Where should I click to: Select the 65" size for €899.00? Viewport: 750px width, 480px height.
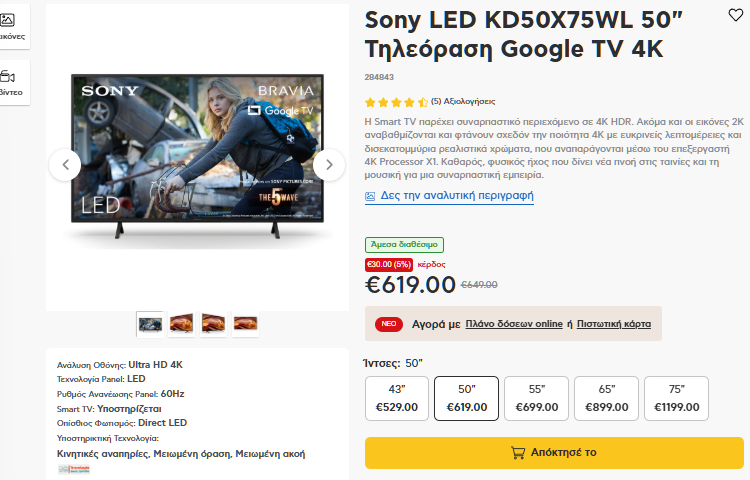(606, 398)
